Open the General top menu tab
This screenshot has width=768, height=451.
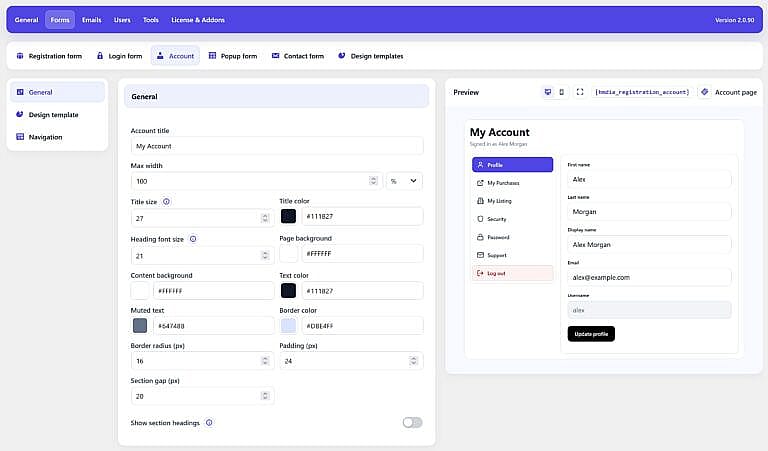pyautogui.click(x=26, y=20)
